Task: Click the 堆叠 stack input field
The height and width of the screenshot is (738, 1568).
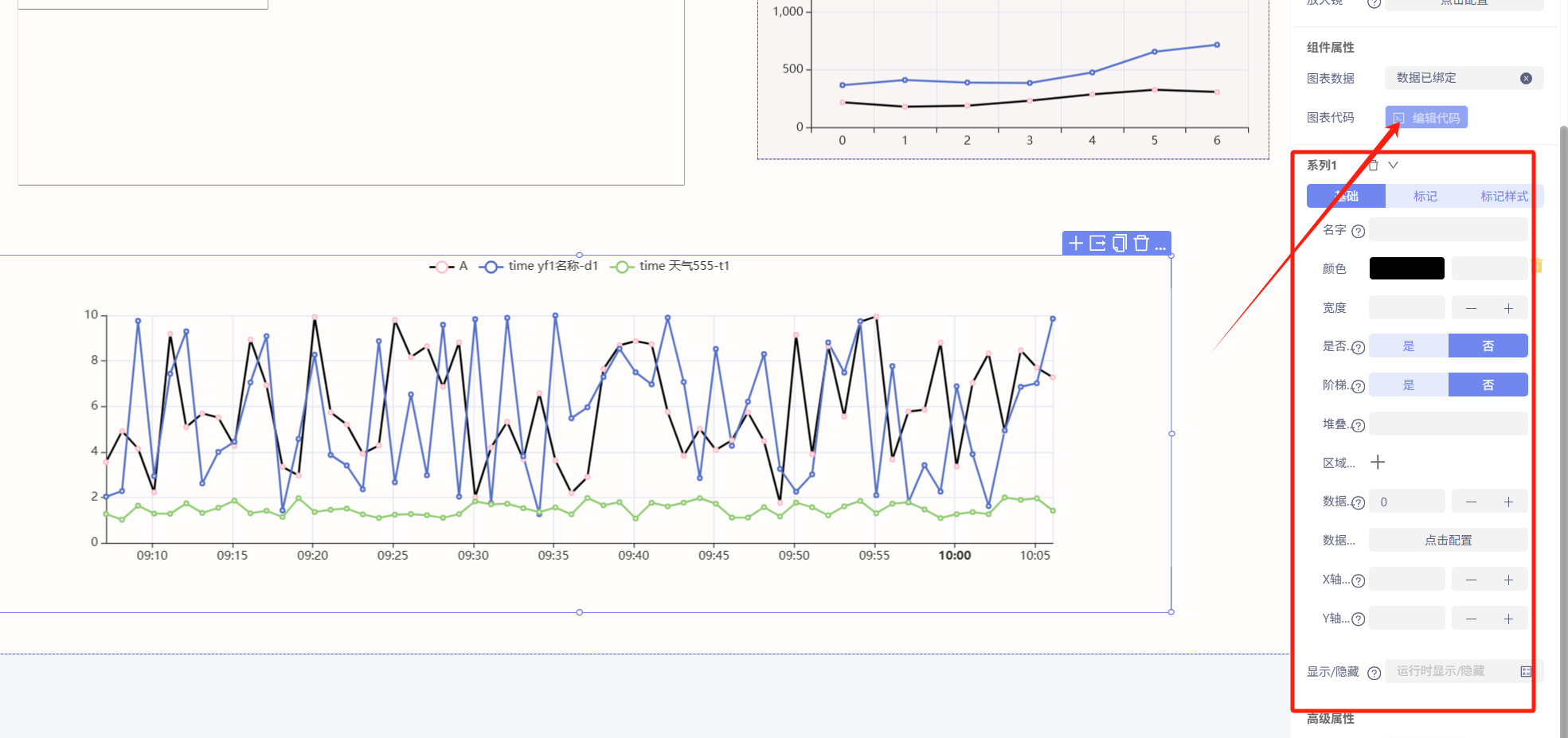Action: pyautogui.click(x=1448, y=424)
